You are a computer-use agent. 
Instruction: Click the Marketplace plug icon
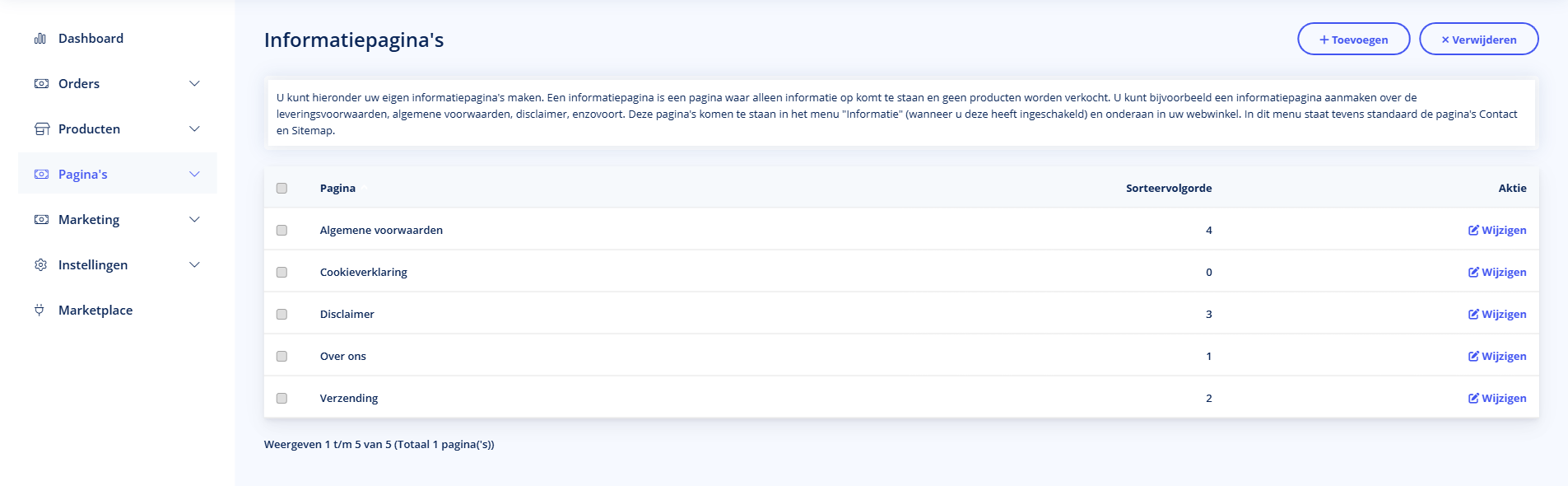(x=40, y=311)
